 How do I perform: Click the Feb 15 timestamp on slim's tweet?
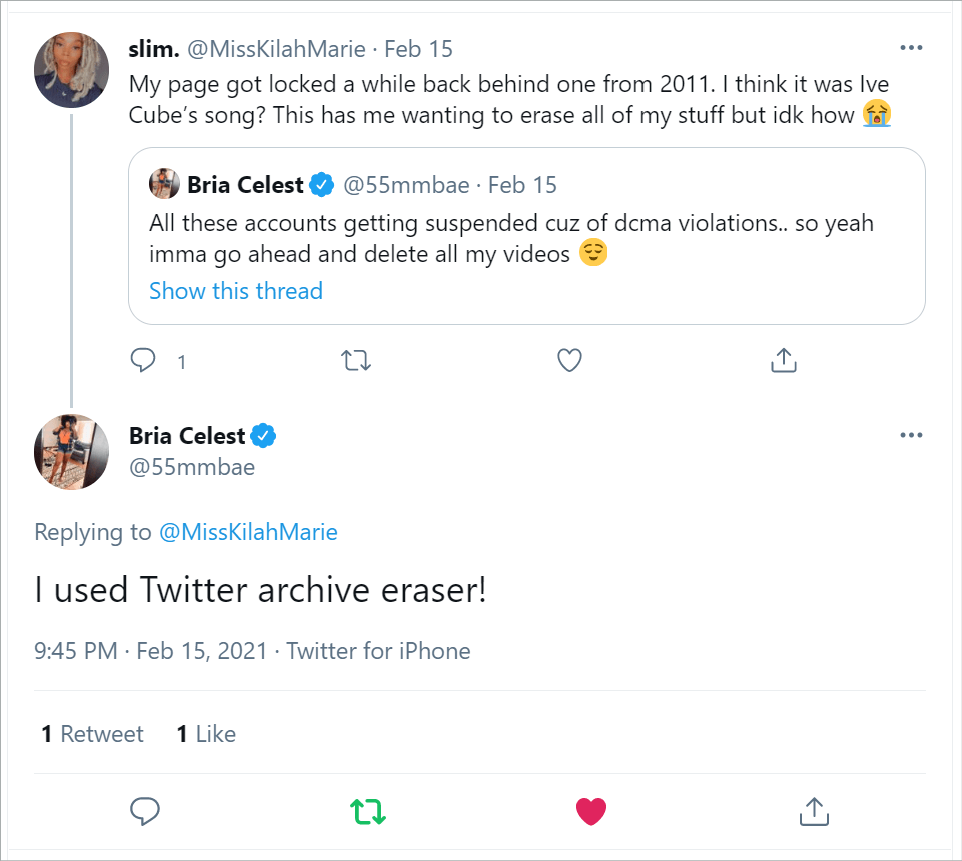(x=417, y=48)
